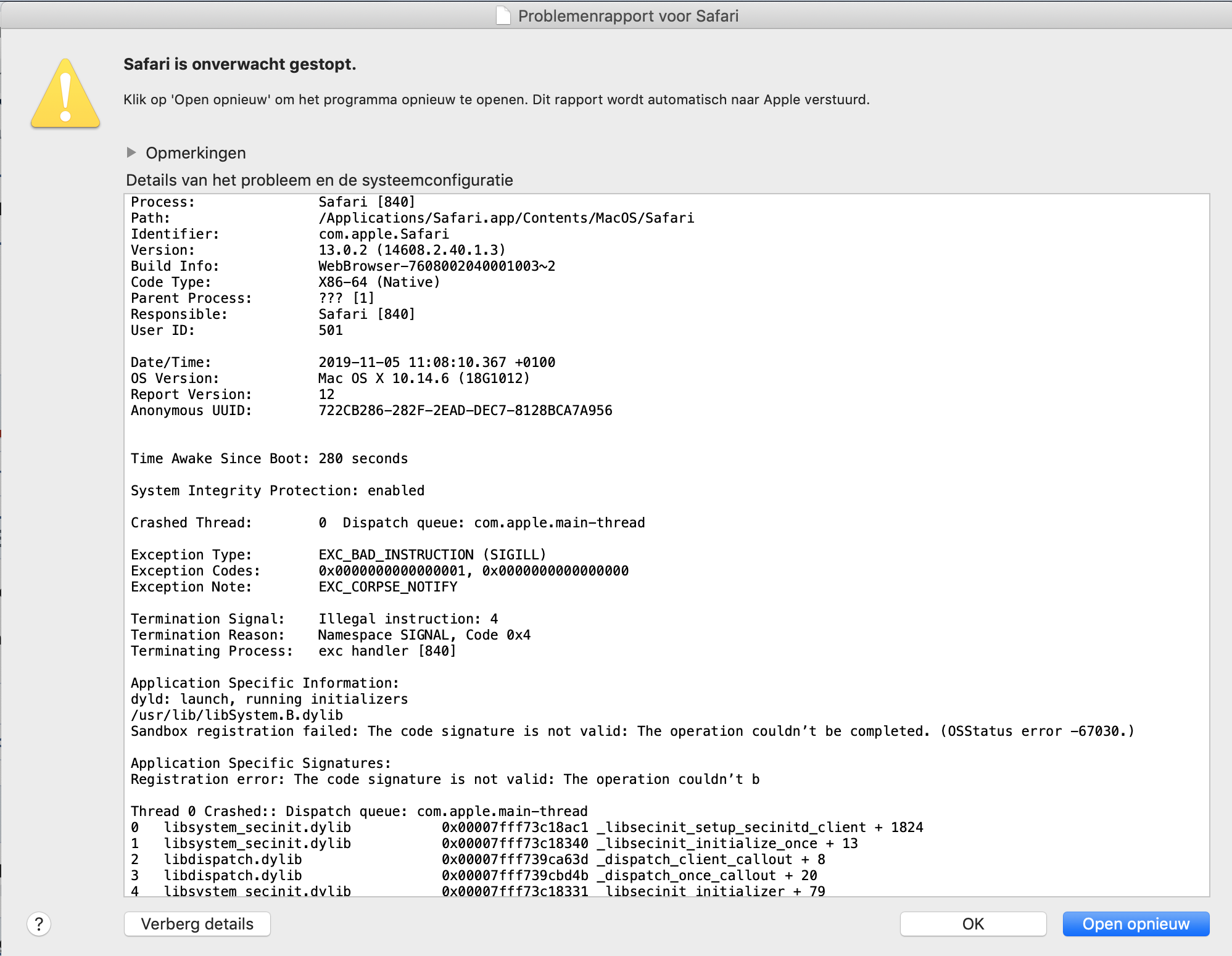This screenshot has width=1232, height=956.
Task: Click the Identifier value 'com.apple.Safari'
Action: coord(383,234)
